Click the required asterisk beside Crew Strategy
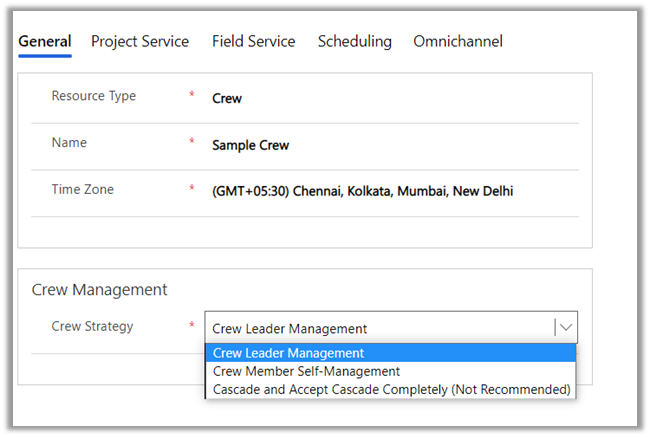 [192, 327]
